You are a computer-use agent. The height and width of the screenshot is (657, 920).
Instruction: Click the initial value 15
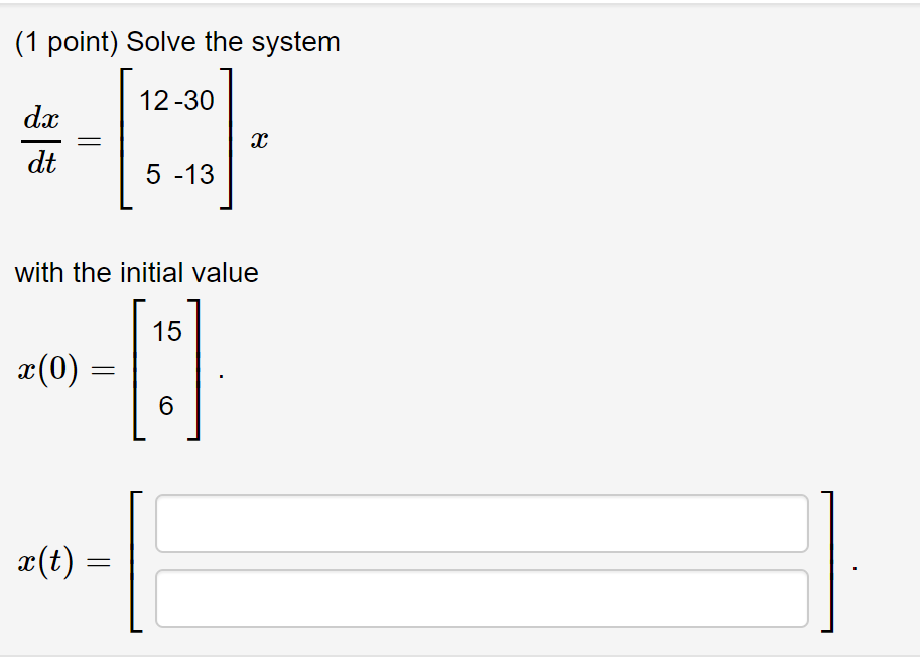(x=167, y=330)
